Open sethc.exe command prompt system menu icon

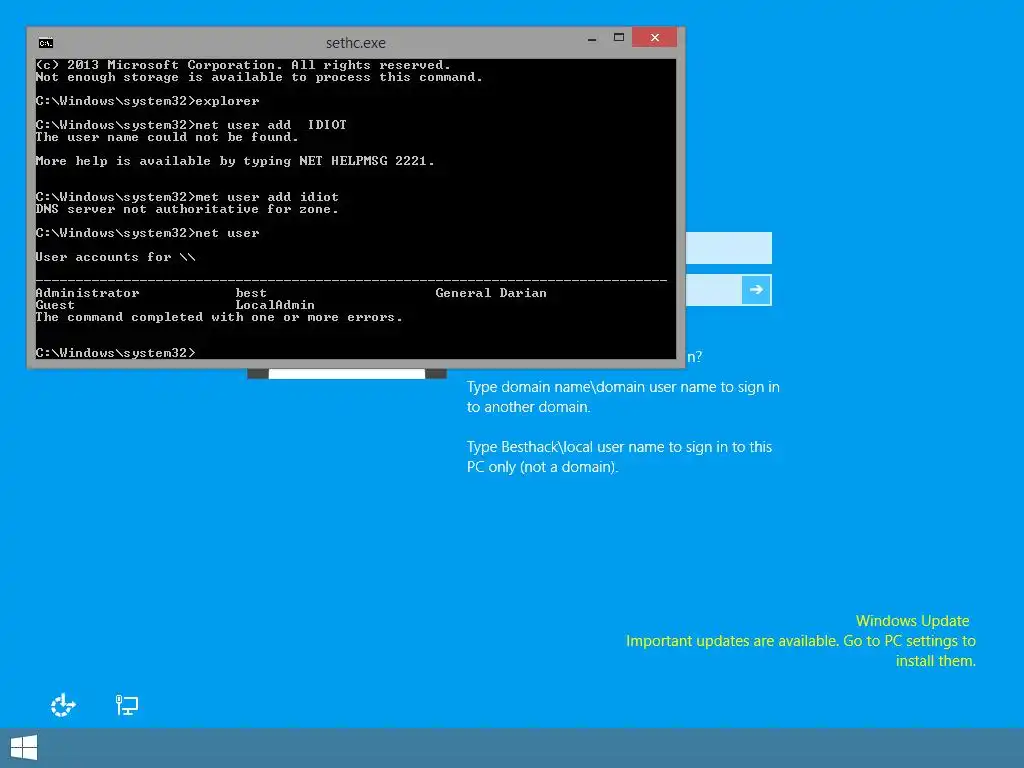46,43
